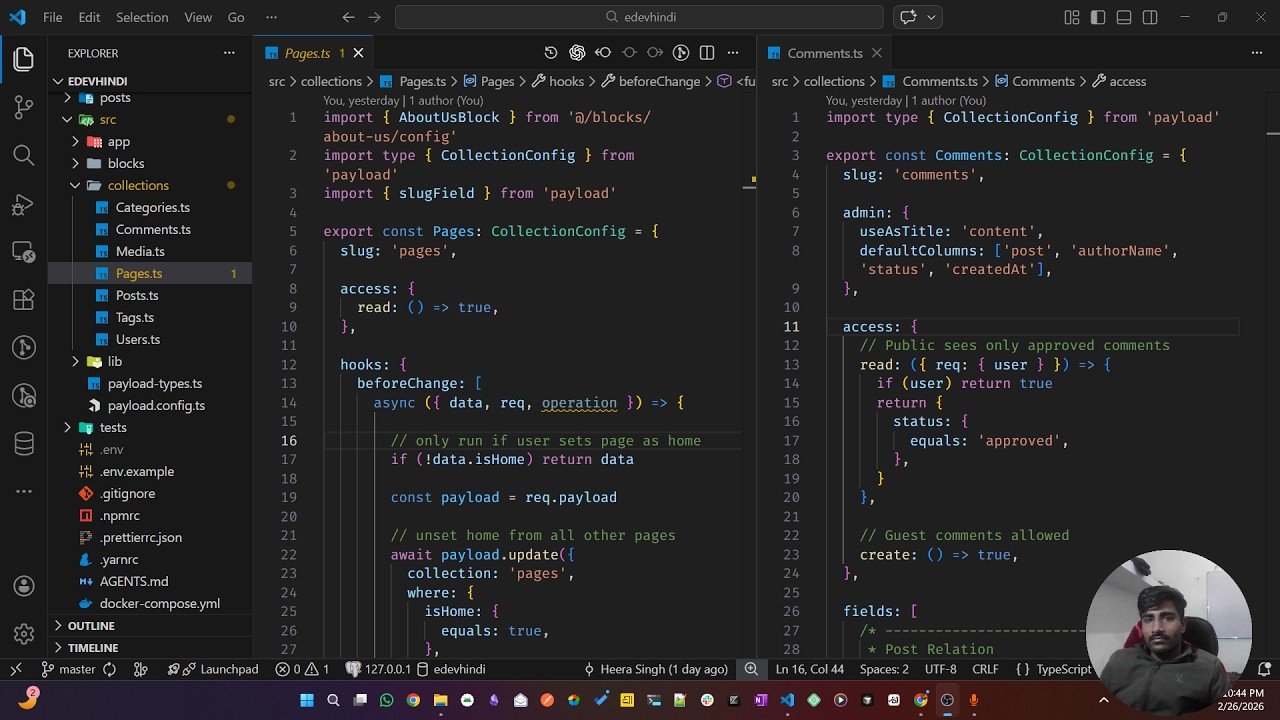The image size is (1280, 720).
Task: Open errors and warnings count in status bar
Action: click(x=302, y=669)
